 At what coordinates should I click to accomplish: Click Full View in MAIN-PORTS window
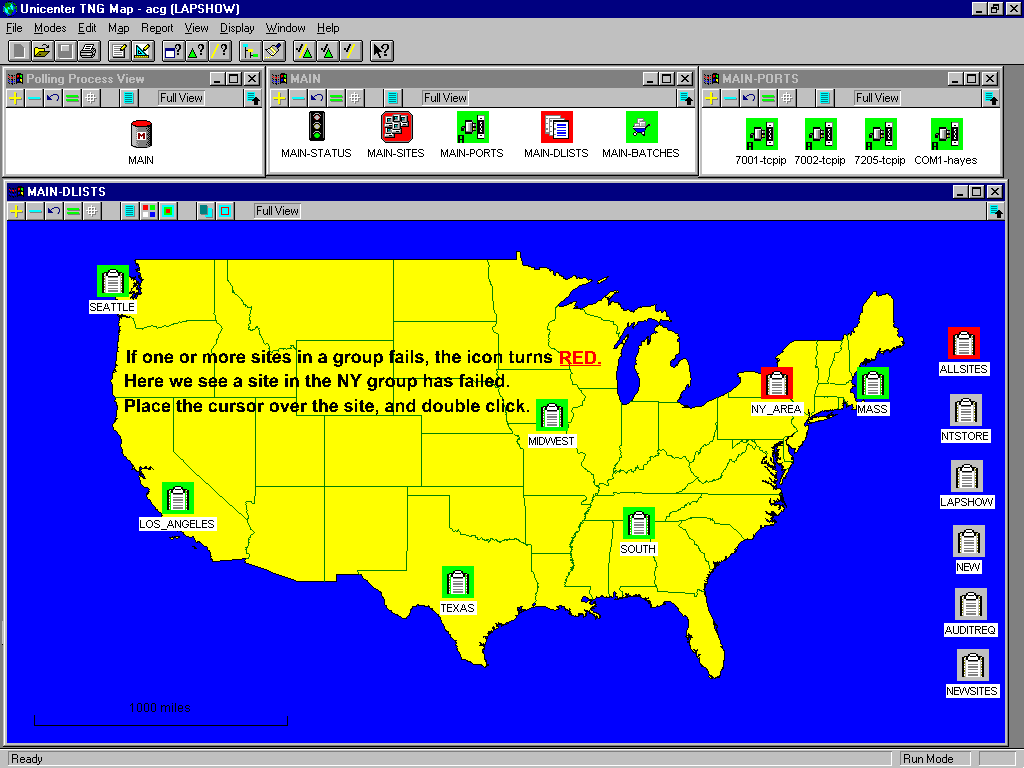point(877,98)
